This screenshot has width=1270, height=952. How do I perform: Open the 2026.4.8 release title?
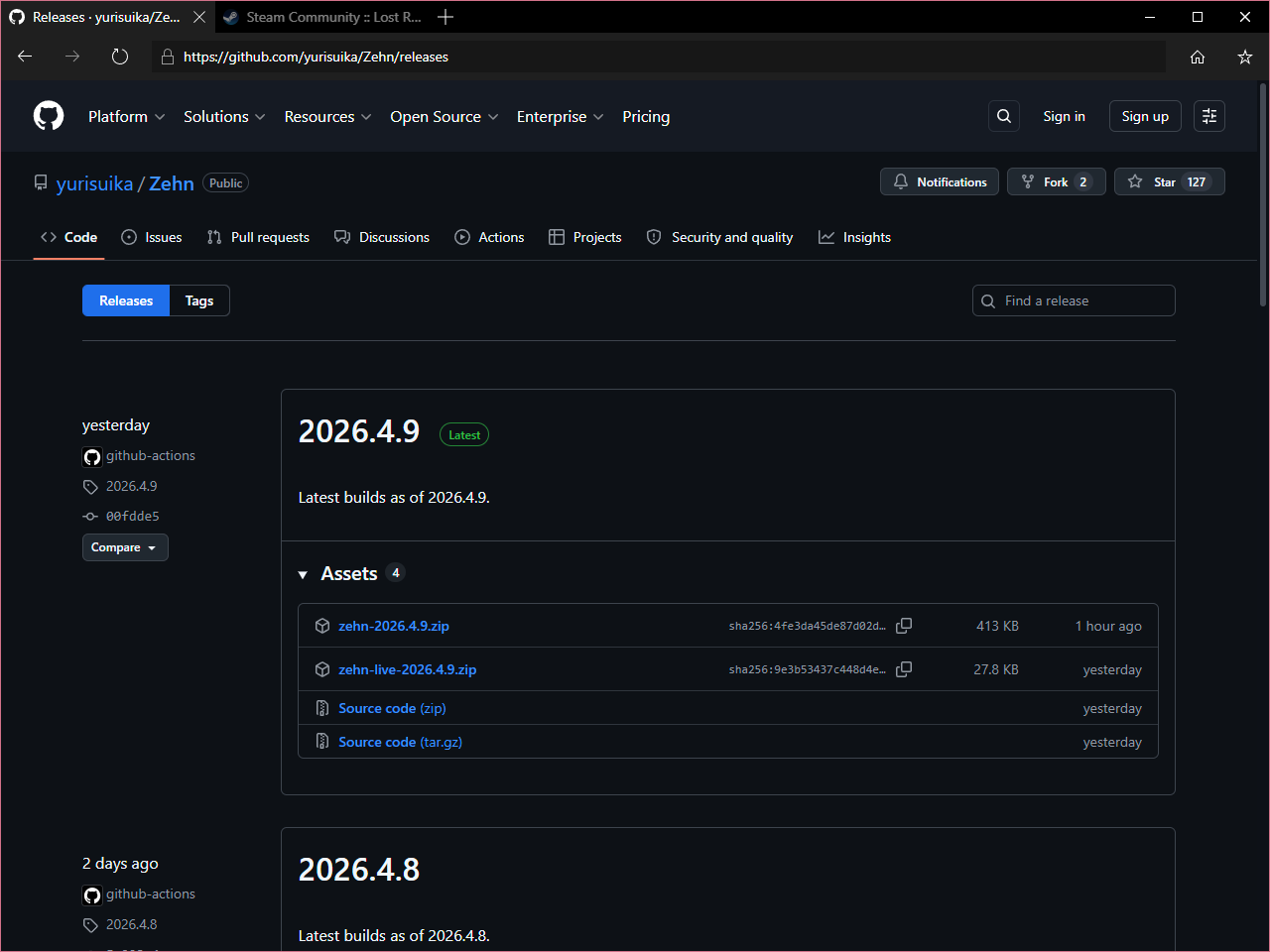[x=359, y=870]
